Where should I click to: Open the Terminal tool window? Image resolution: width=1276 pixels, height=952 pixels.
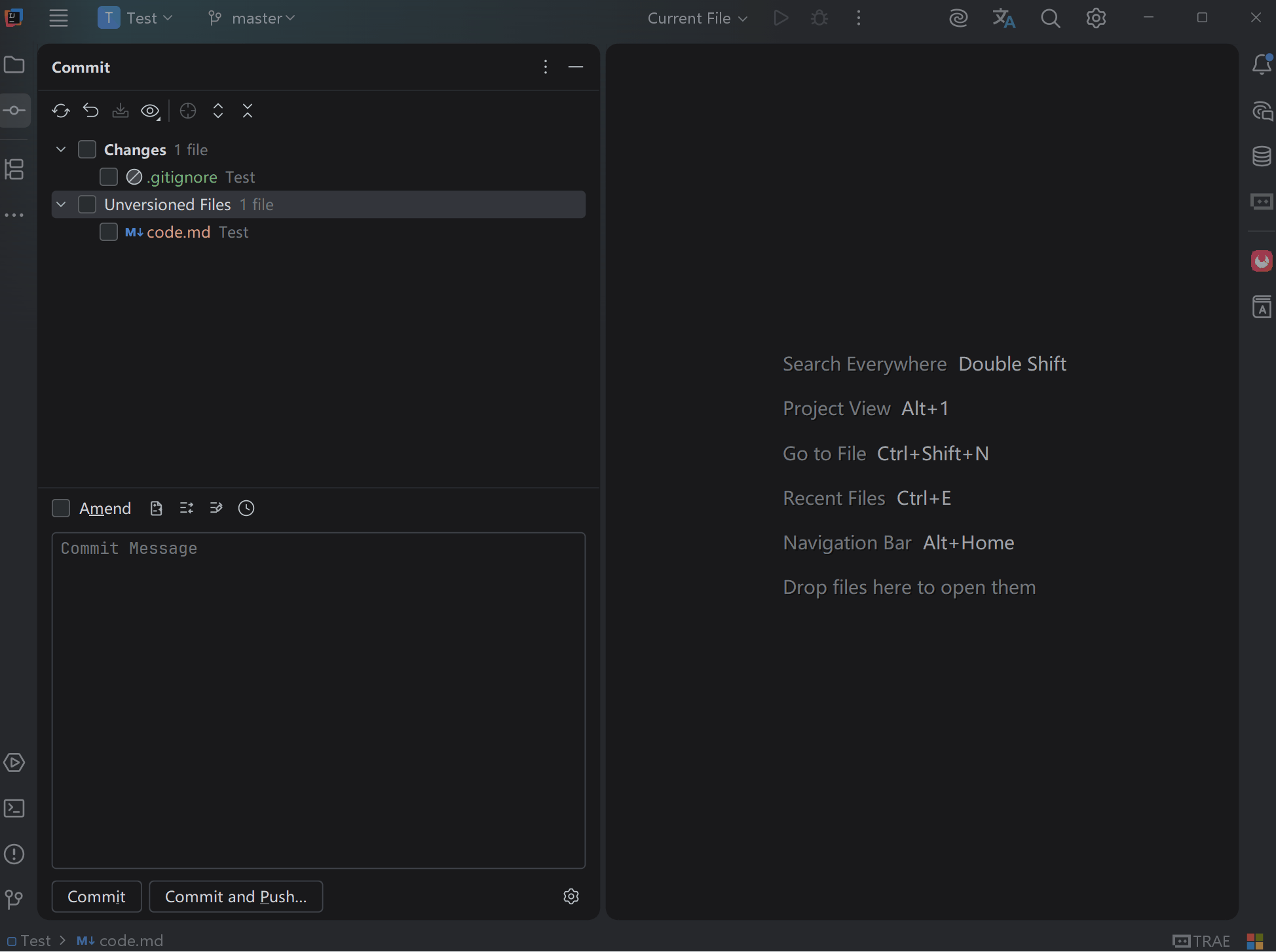tap(14, 809)
